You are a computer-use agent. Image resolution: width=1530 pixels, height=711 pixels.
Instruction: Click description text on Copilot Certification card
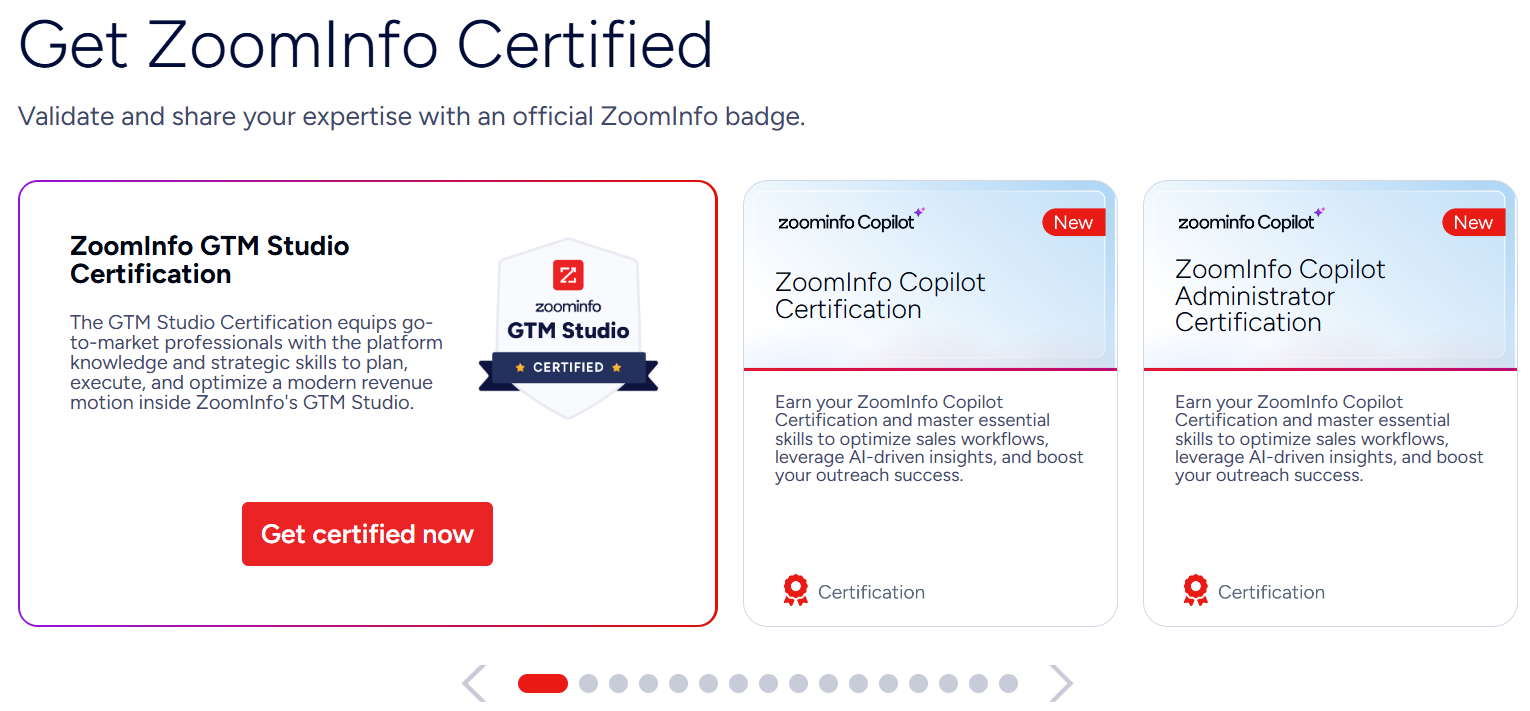[929, 439]
